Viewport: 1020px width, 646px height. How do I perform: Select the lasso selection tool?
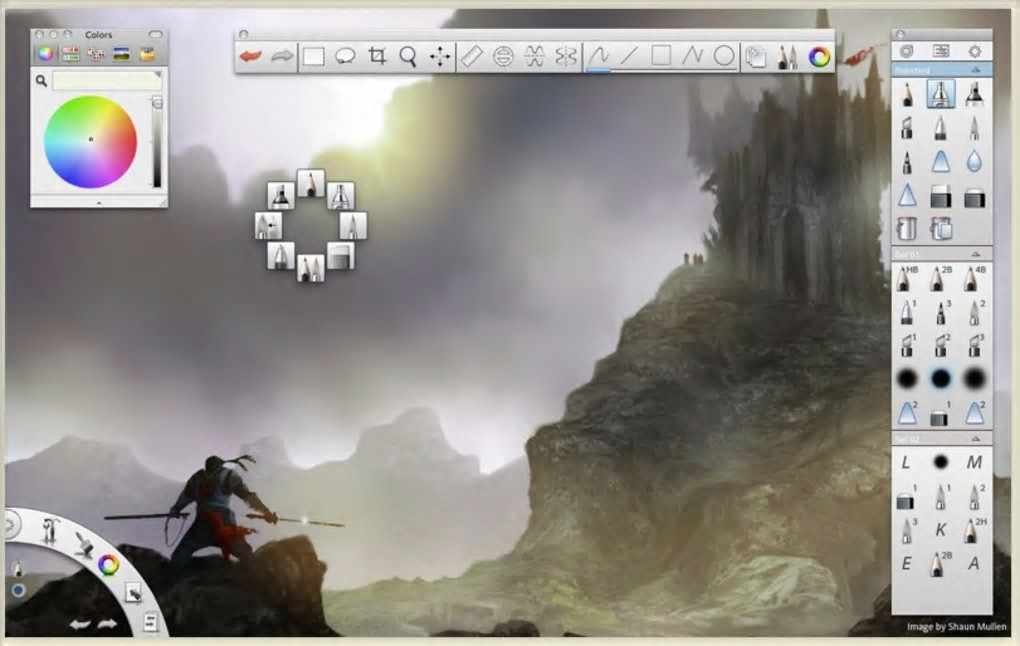coord(345,57)
